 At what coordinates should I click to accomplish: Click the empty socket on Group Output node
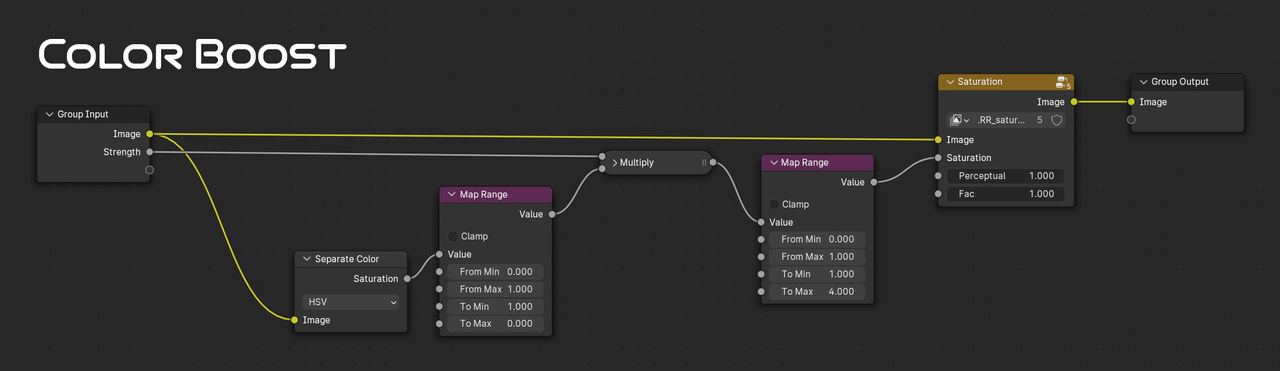[1131, 120]
